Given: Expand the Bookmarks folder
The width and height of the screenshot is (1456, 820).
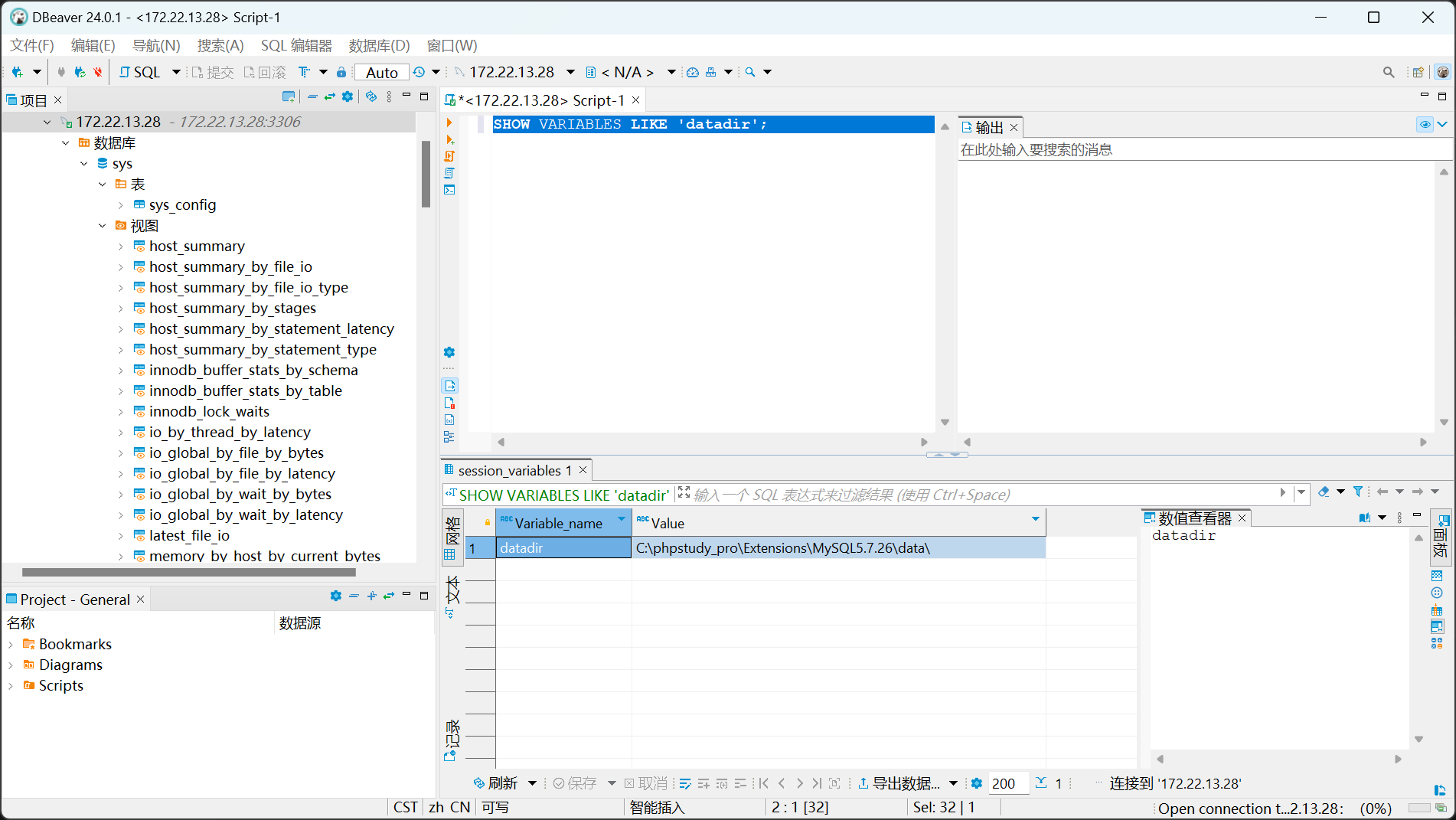Looking at the screenshot, I should tap(11, 644).
